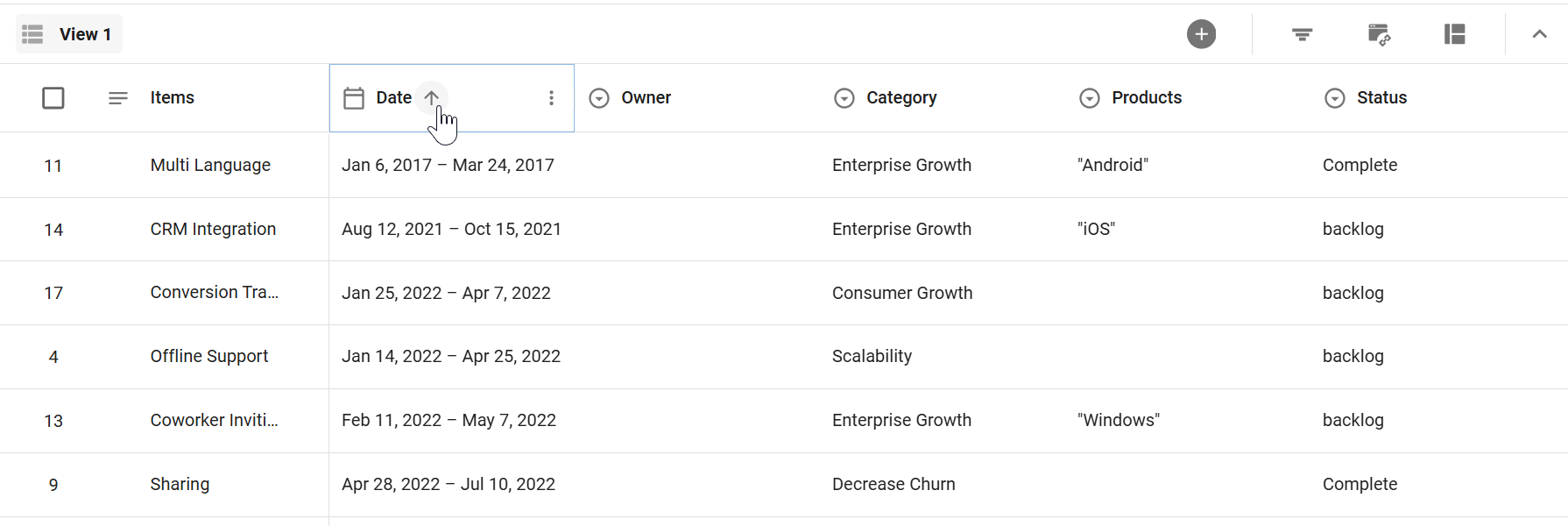Click the add new item plus button

[x=1201, y=34]
